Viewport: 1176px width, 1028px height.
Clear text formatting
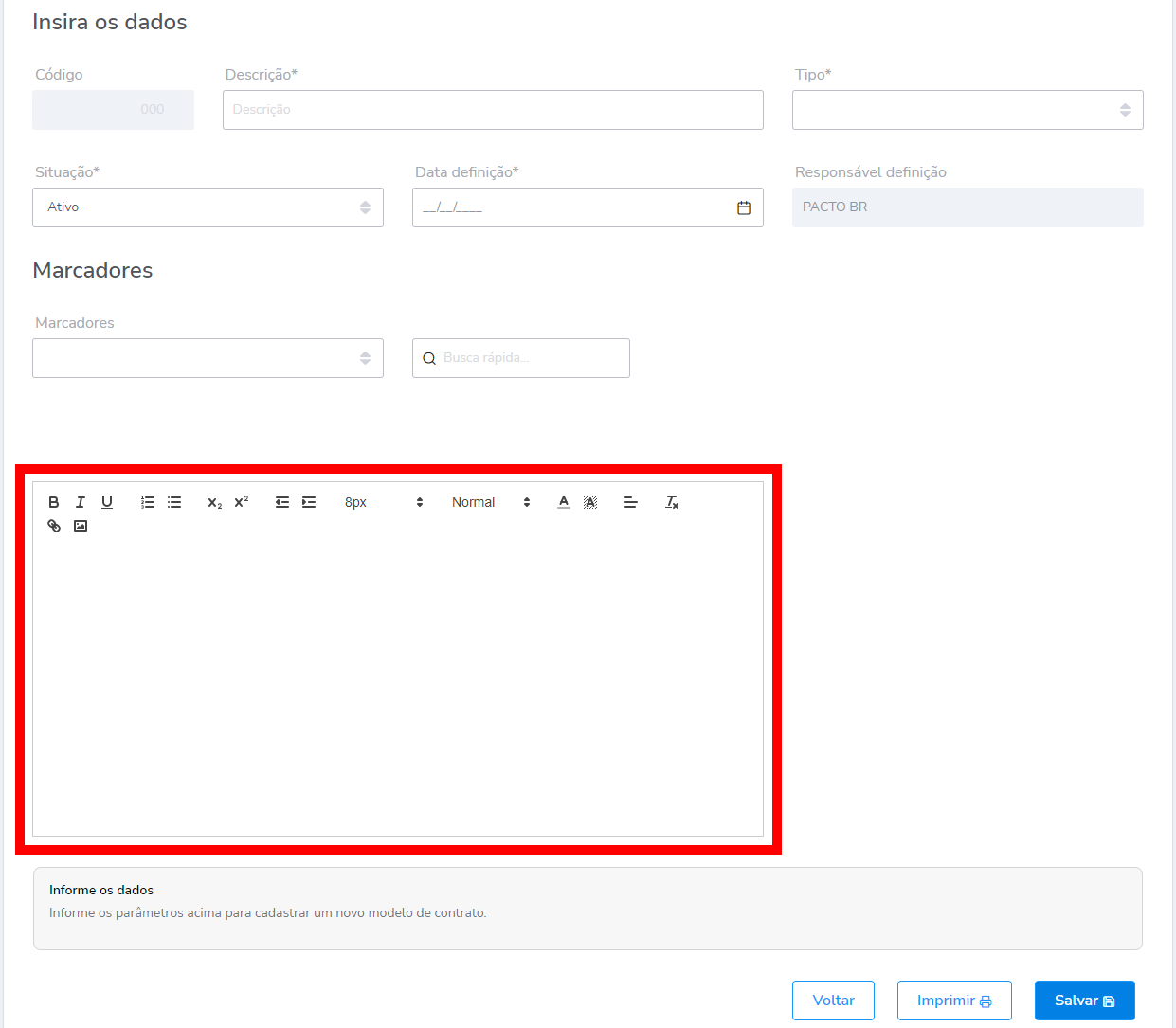point(672,502)
